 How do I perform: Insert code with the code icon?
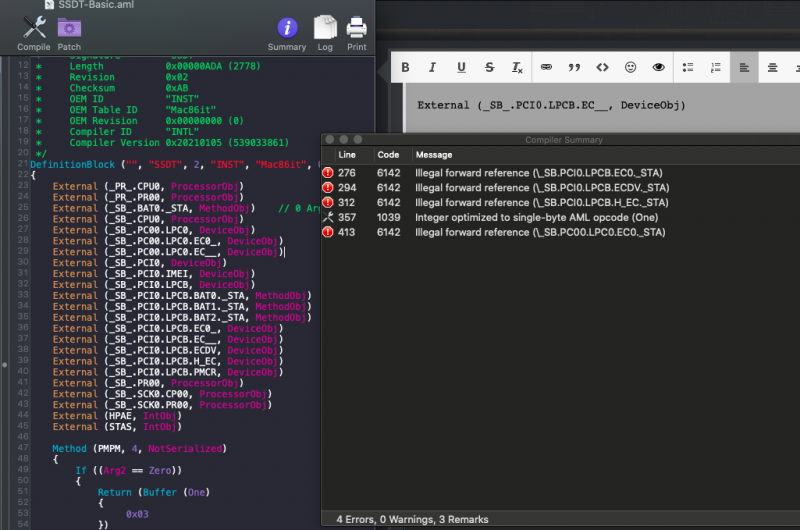602,68
